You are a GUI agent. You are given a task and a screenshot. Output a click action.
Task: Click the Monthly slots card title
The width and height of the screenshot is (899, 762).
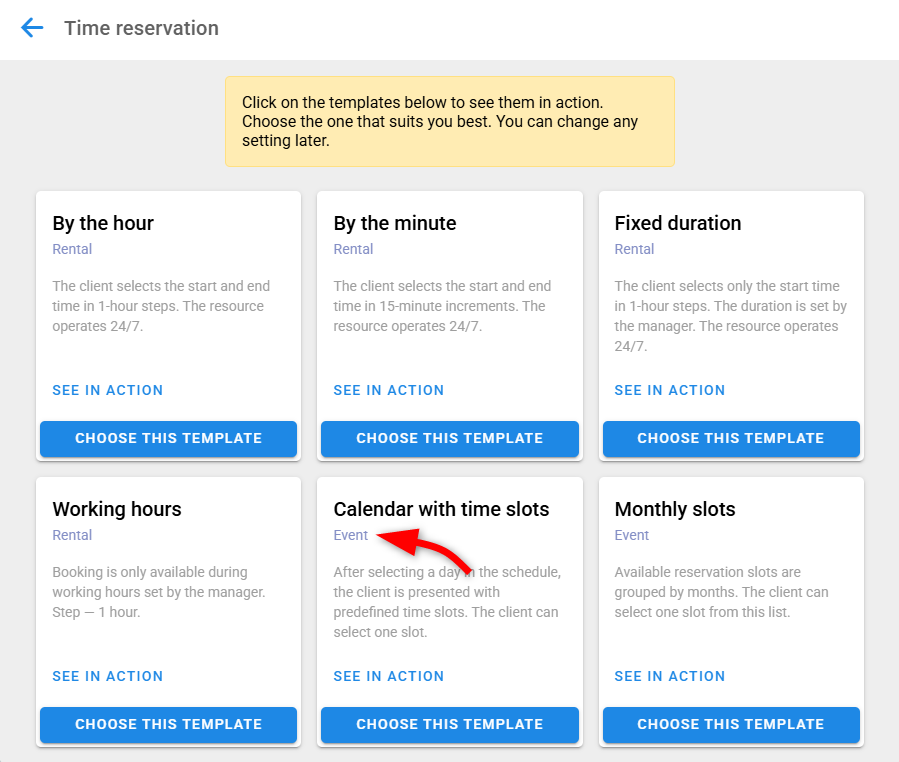[x=675, y=509]
